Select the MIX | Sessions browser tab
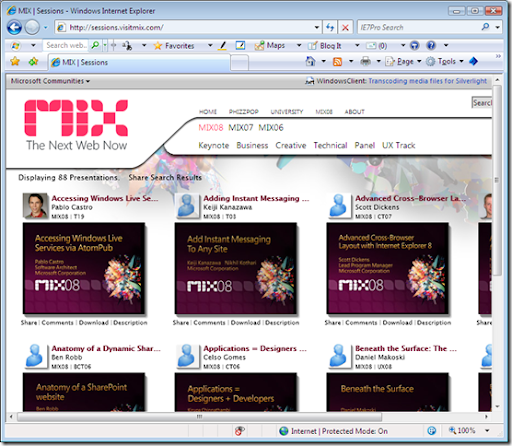This screenshot has height=446, width=512. click(x=139, y=62)
